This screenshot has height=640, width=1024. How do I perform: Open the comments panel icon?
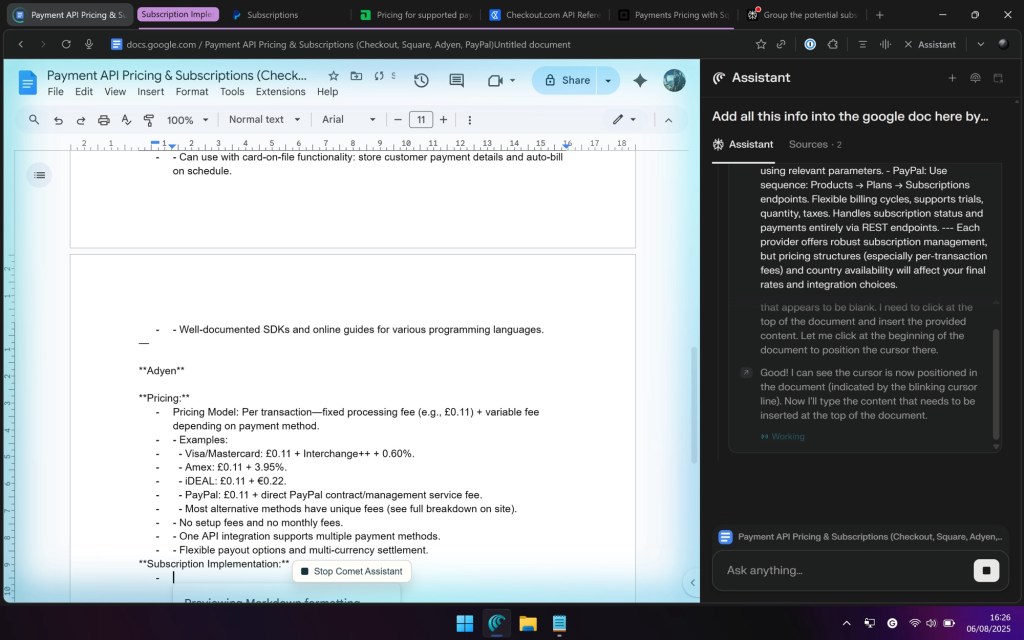[457, 81]
